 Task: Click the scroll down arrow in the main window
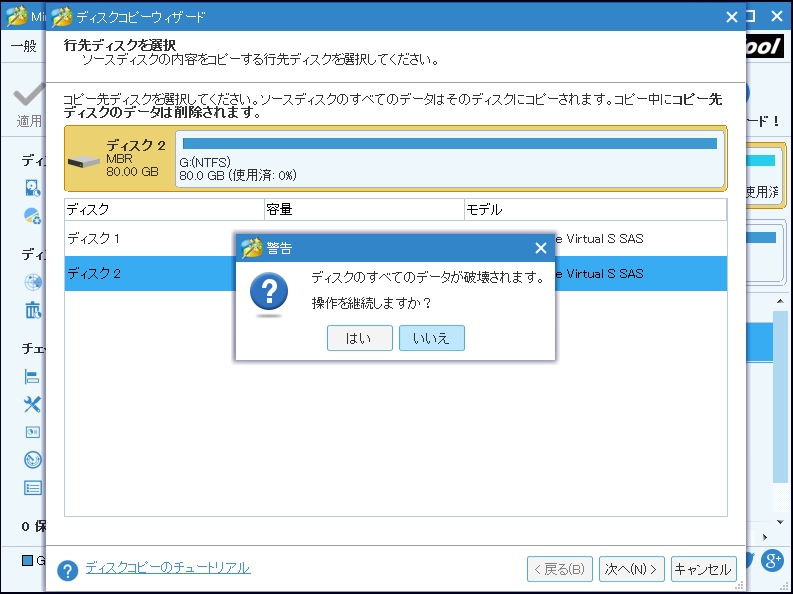[x=780, y=522]
